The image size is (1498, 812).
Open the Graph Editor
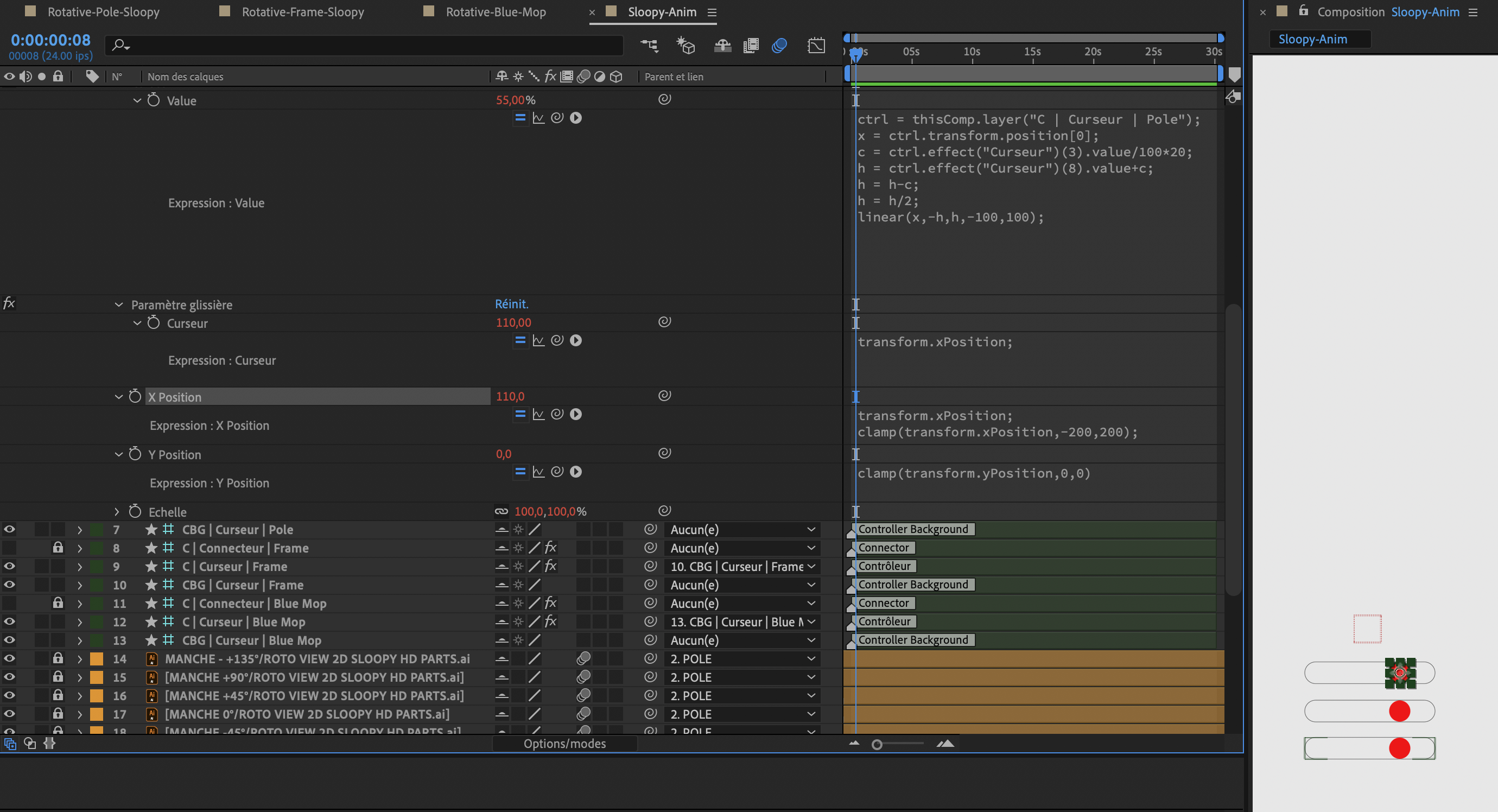(816, 46)
